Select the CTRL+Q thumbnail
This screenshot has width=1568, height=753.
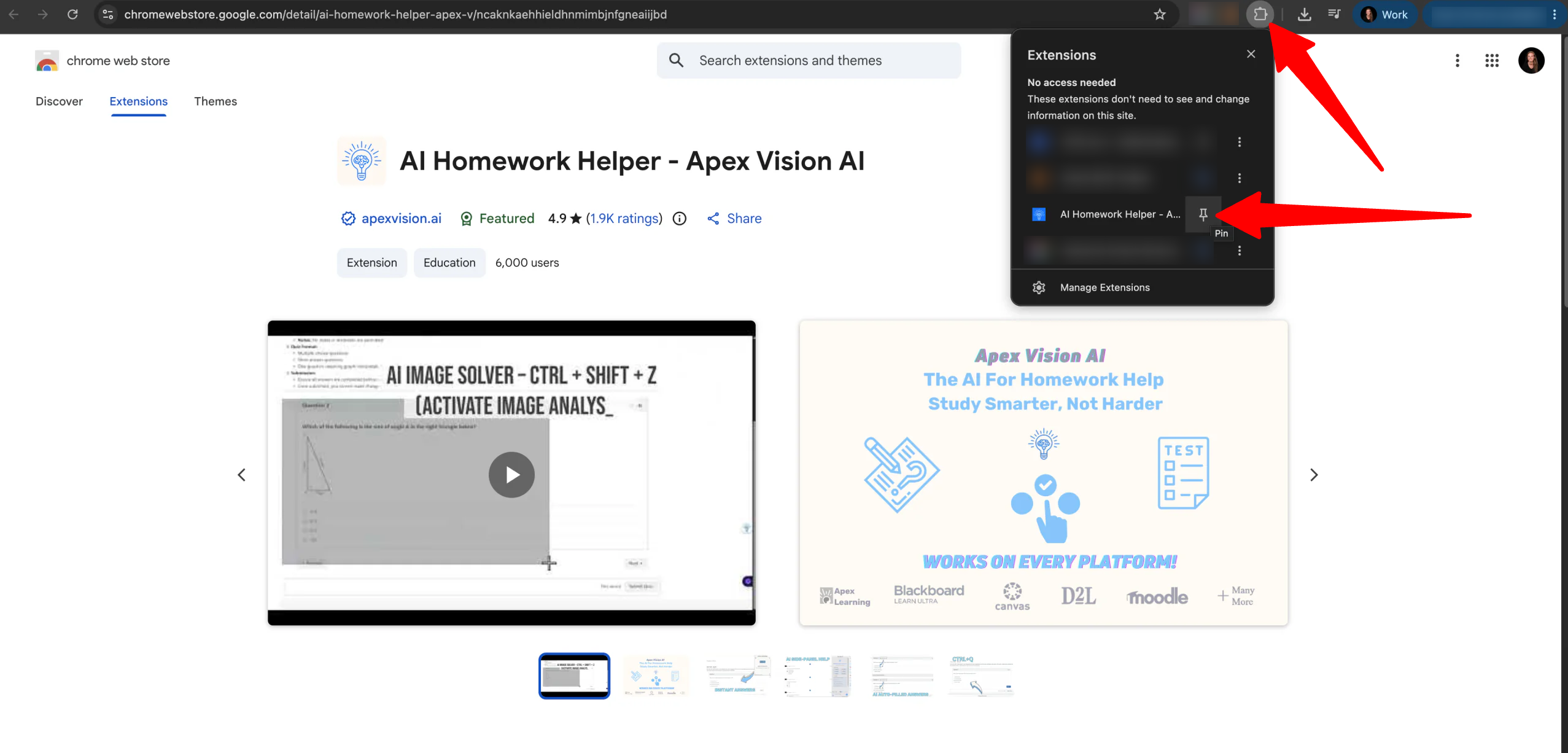point(981,675)
